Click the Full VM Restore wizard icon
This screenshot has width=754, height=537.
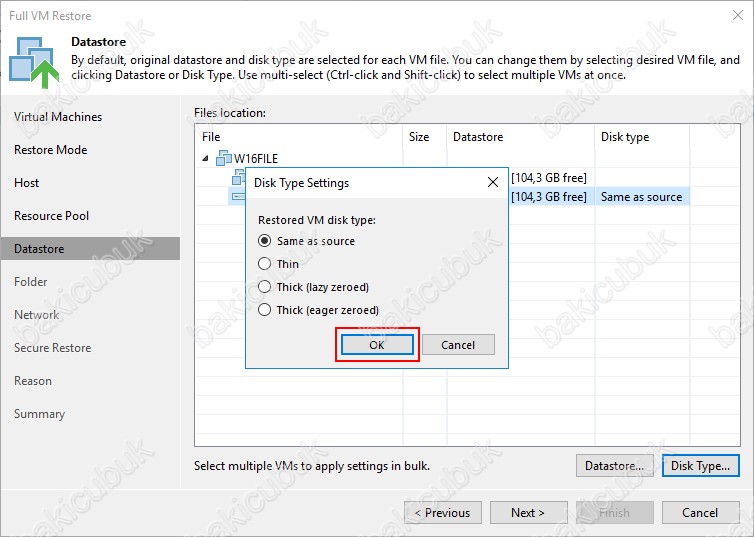[34, 62]
